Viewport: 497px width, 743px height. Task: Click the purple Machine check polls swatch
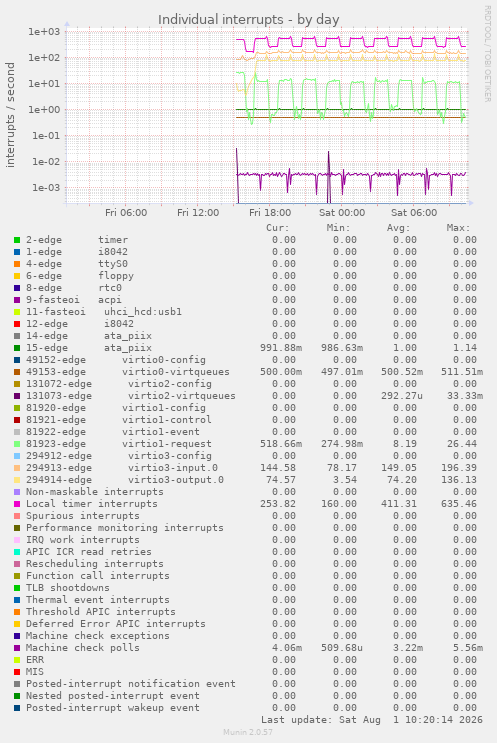[17, 648]
